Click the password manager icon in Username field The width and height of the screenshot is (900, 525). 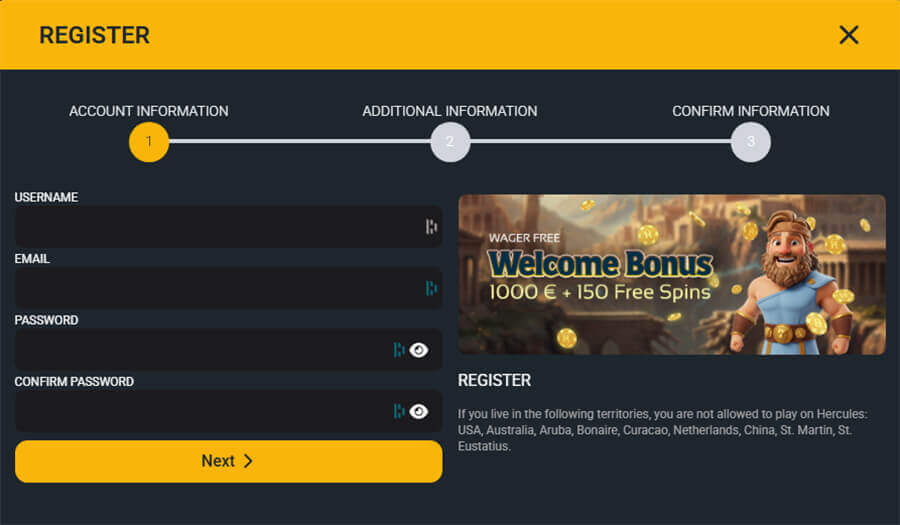click(x=432, y=227)
